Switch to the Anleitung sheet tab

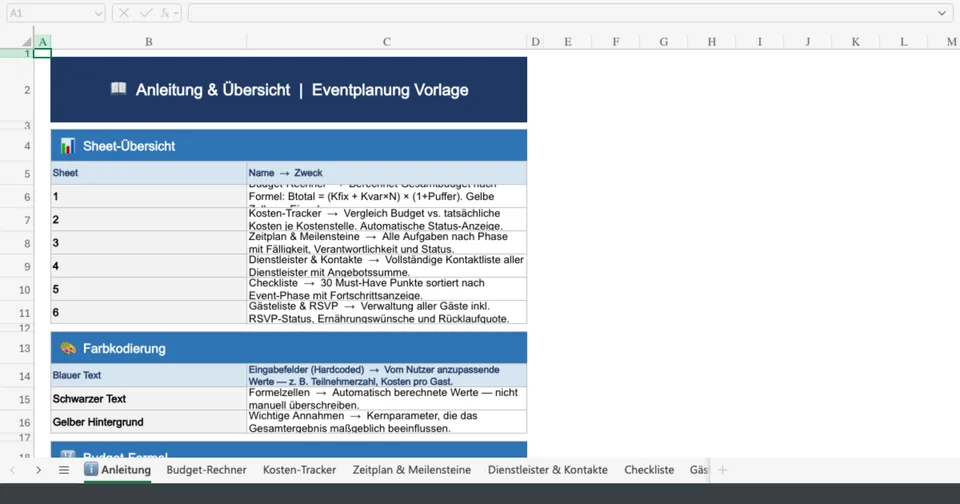pyautogui.click(x=118, y=470)
